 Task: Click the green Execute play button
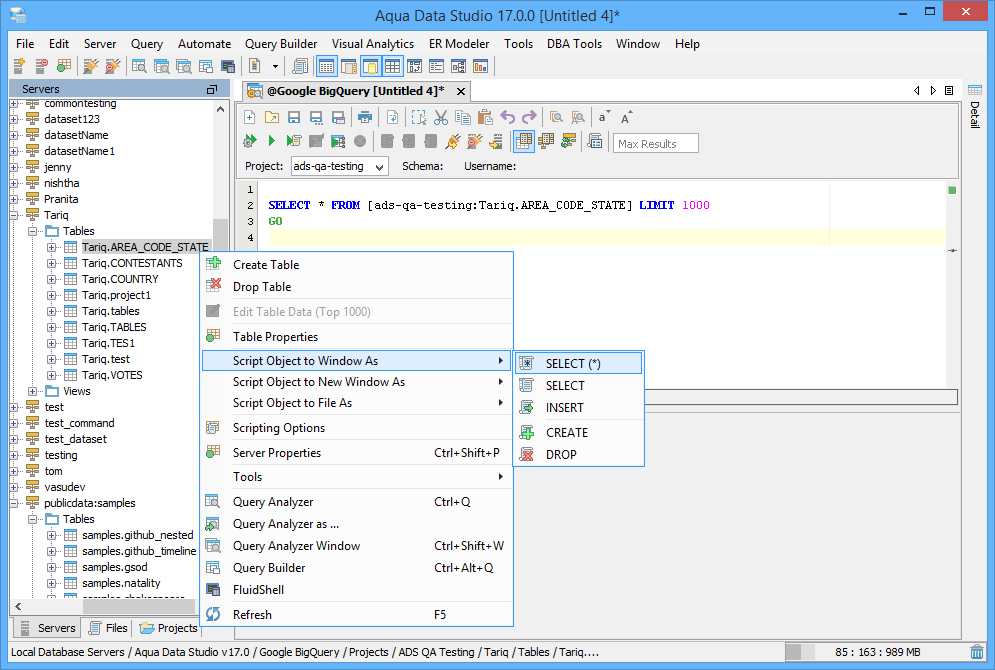tap(272, 141)
